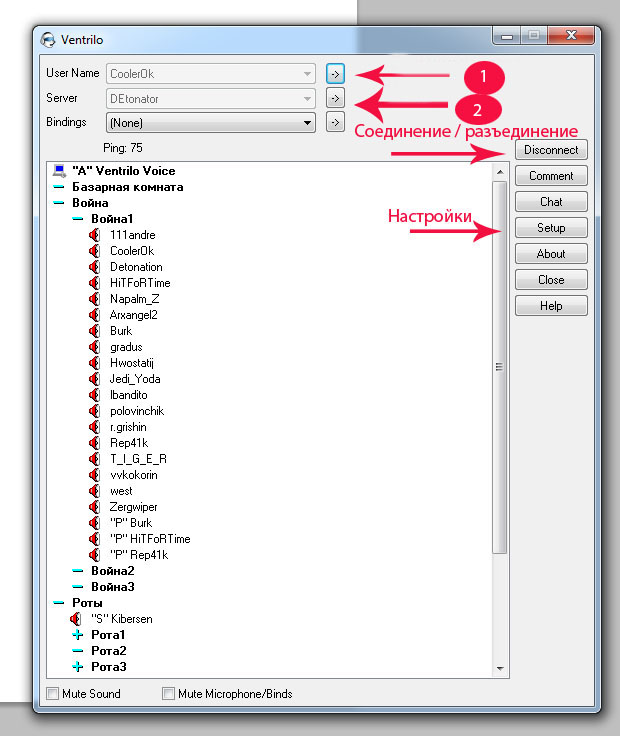The width and height of the screenshot is (620, 736).
Task: Click the speaker icon for Burk without the "P" prefix
Action: point(94,330)
